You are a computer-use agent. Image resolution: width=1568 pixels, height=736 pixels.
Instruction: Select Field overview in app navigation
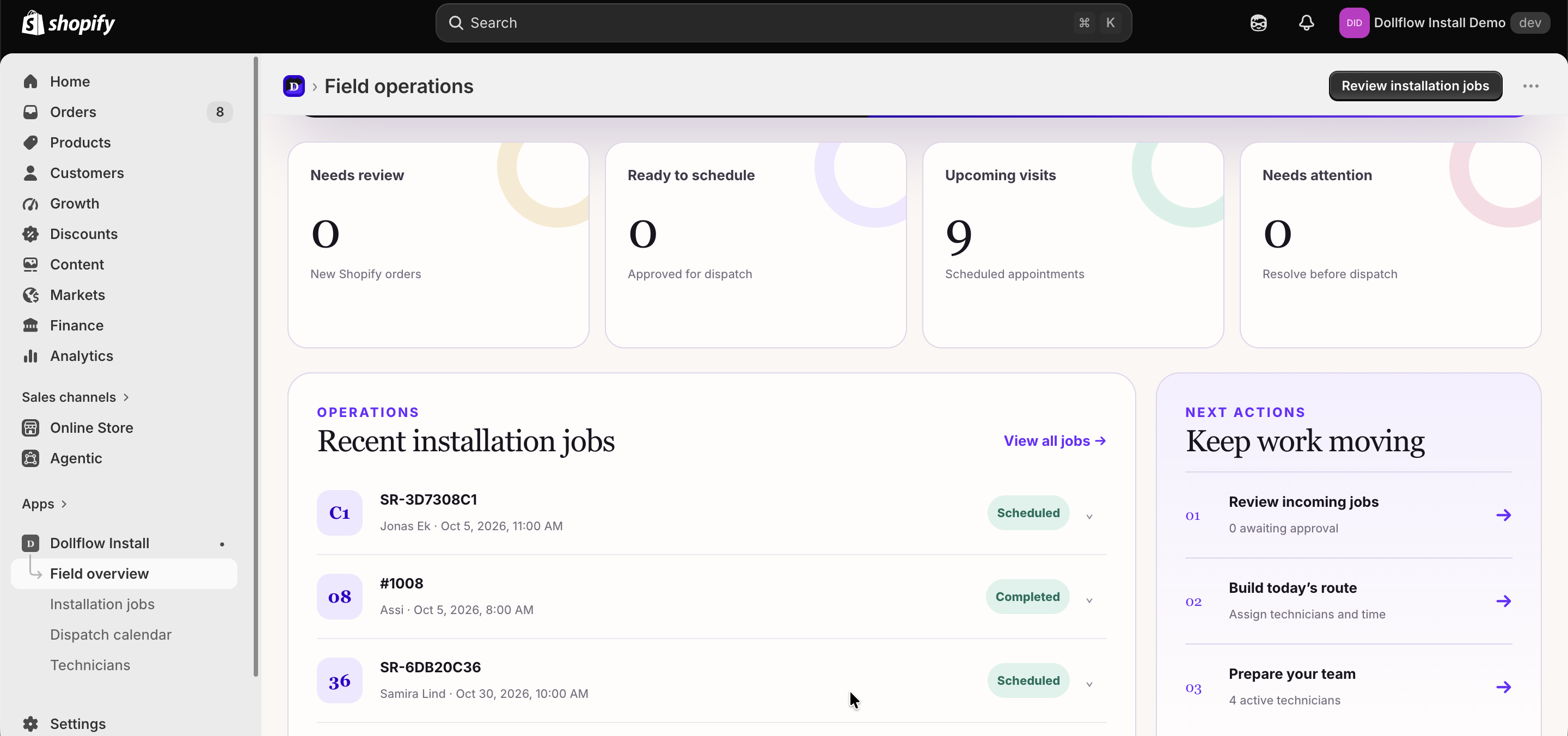(124, 573)
